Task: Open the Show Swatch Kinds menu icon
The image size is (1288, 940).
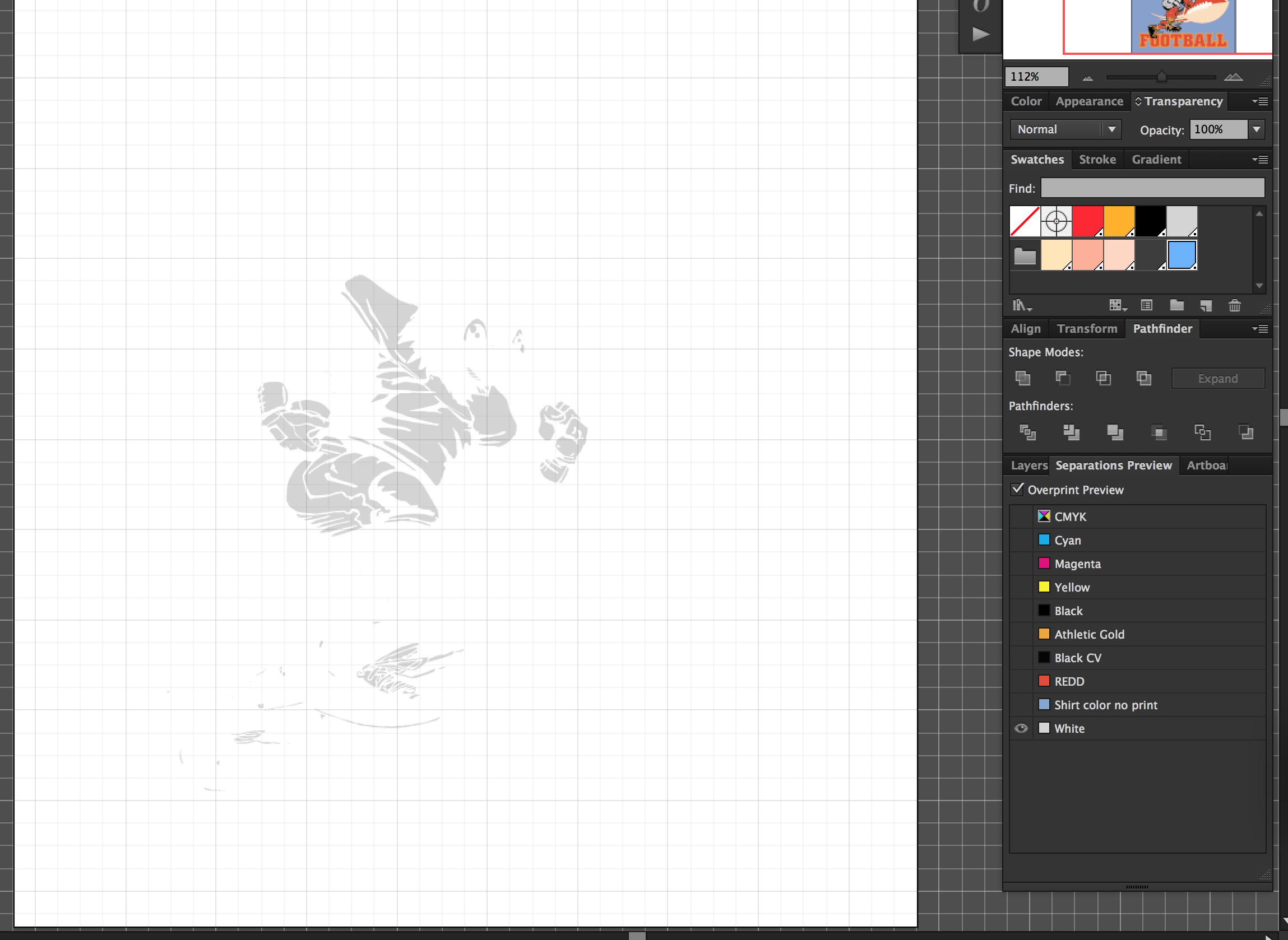Action: (x=1118, y=305)
